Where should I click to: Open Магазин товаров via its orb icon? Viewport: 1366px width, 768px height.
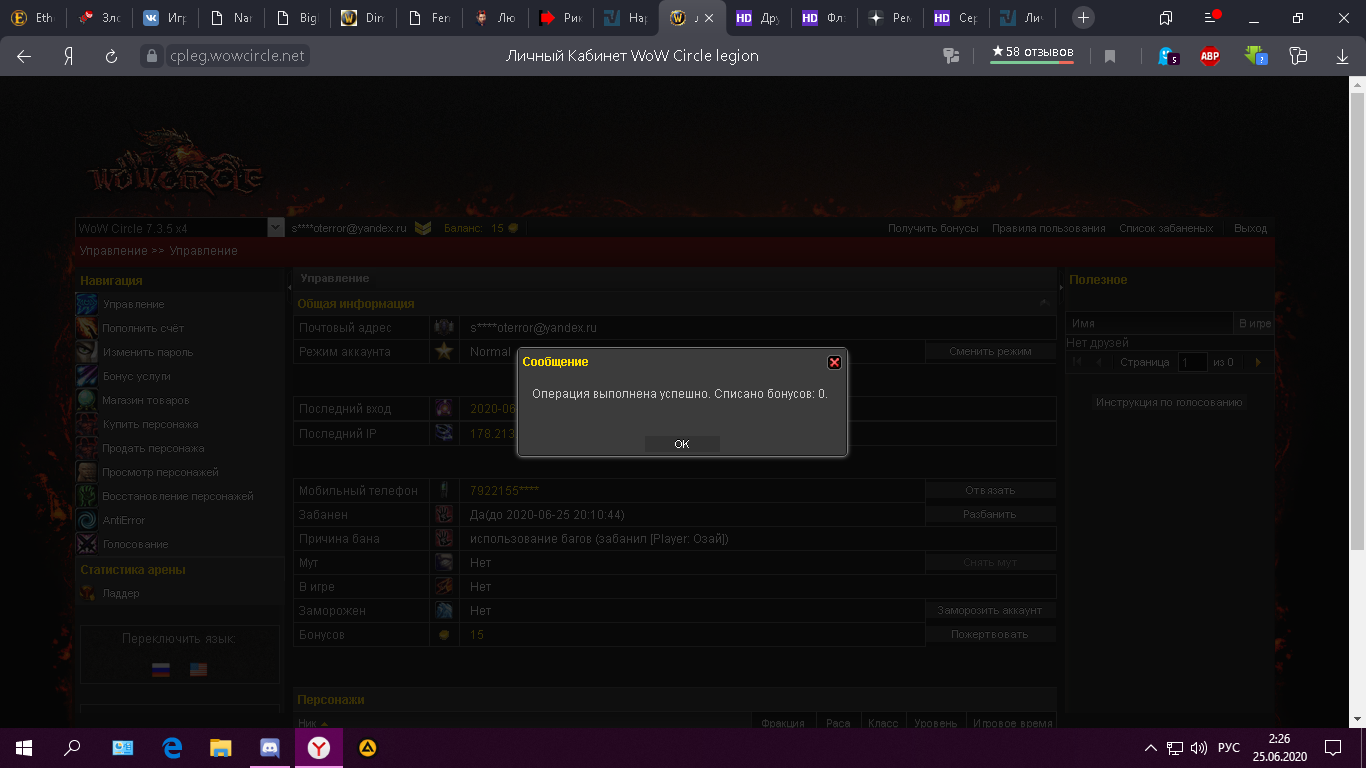pyautogui.click(x=88, y=400)
